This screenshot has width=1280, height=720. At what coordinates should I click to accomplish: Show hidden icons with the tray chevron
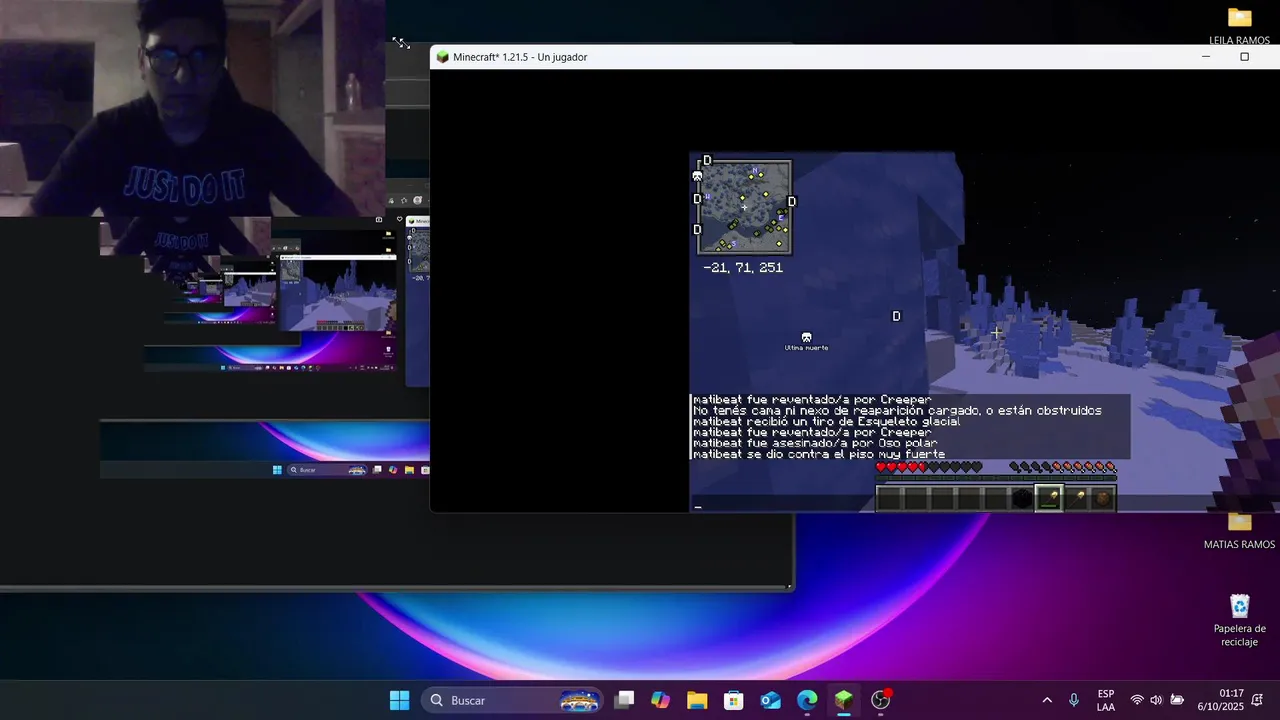1047,700
